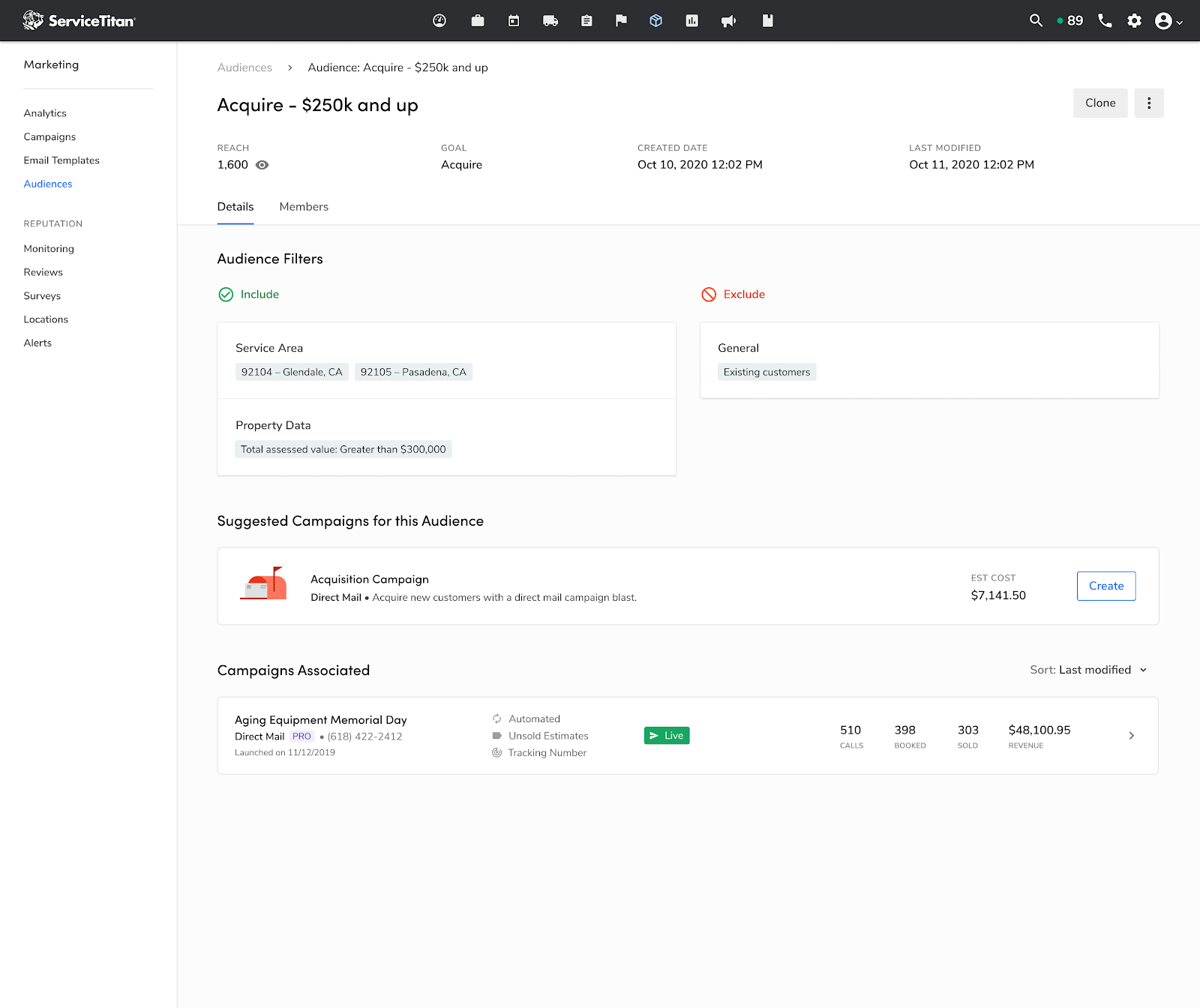The image size is (1200, 1008).
Task: Click the Automated cycle icon
Action: (496, 718)
